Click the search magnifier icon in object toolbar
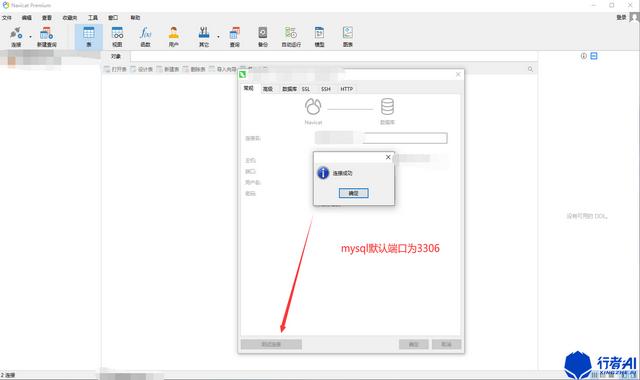Viewport: 640px width, 380px height. [530, 69]
